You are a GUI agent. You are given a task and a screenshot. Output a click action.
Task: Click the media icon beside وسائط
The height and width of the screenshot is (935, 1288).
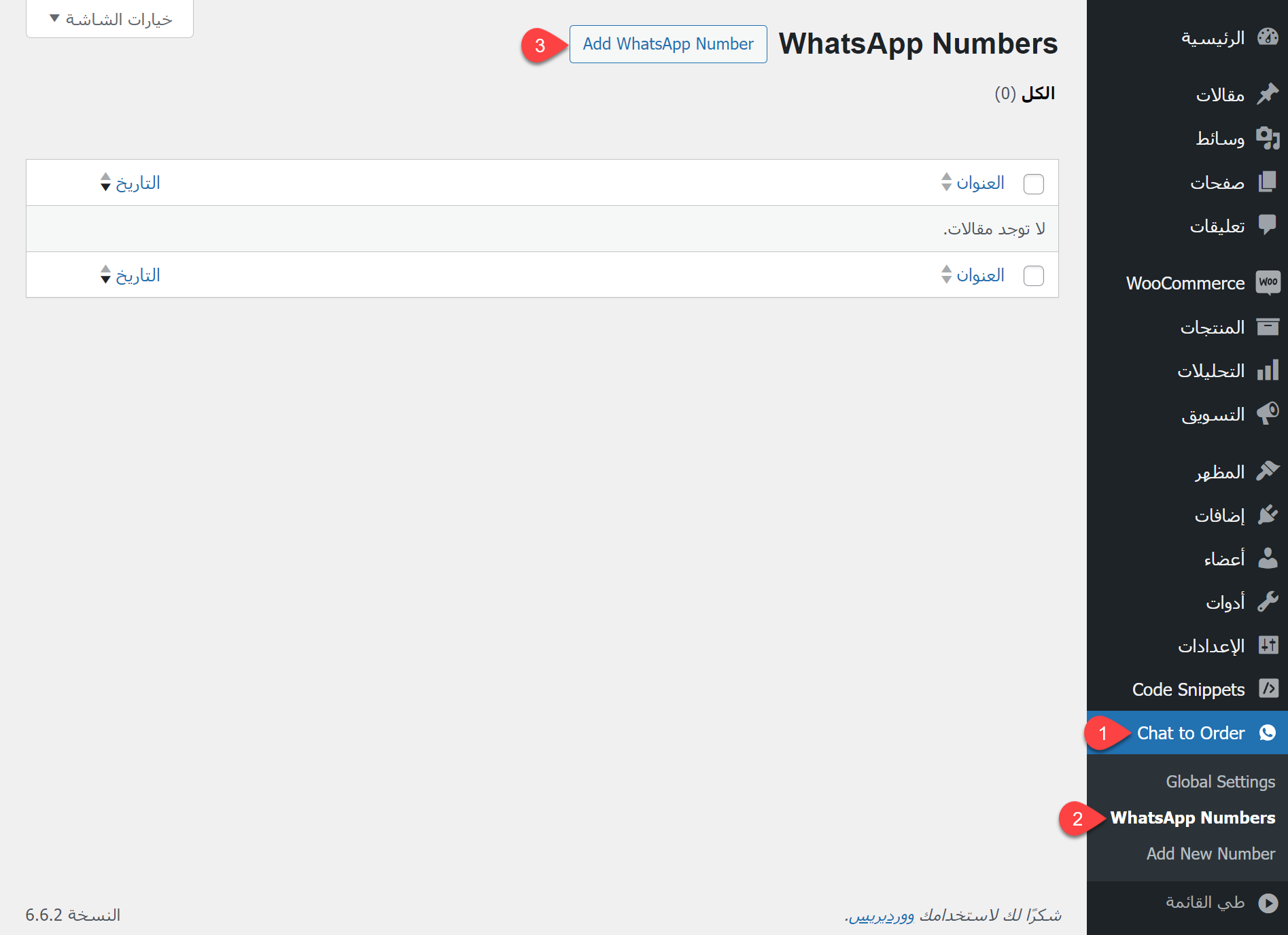coord(1268,138)
